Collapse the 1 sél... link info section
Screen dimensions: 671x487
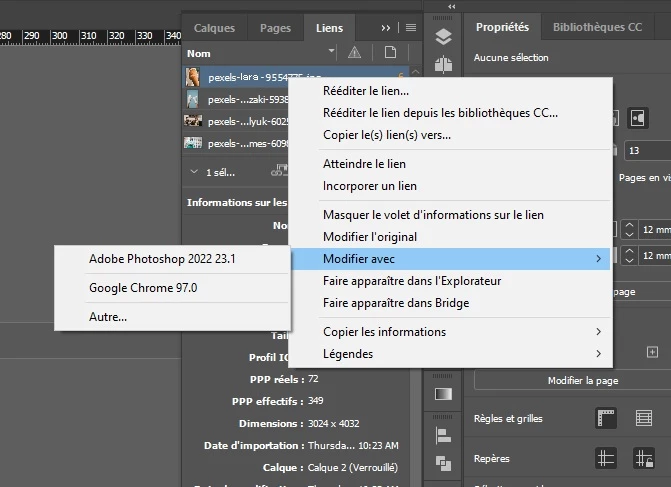point(194,172)
